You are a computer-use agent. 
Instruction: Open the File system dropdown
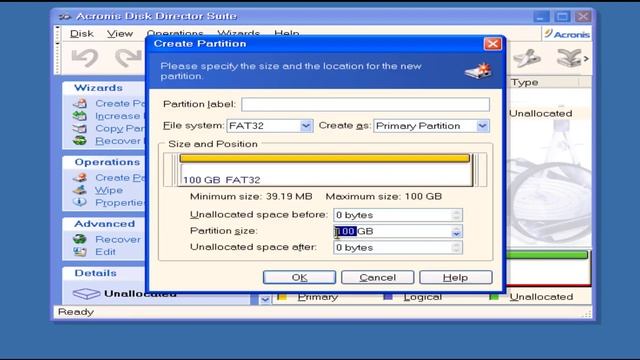coord(306,126)
